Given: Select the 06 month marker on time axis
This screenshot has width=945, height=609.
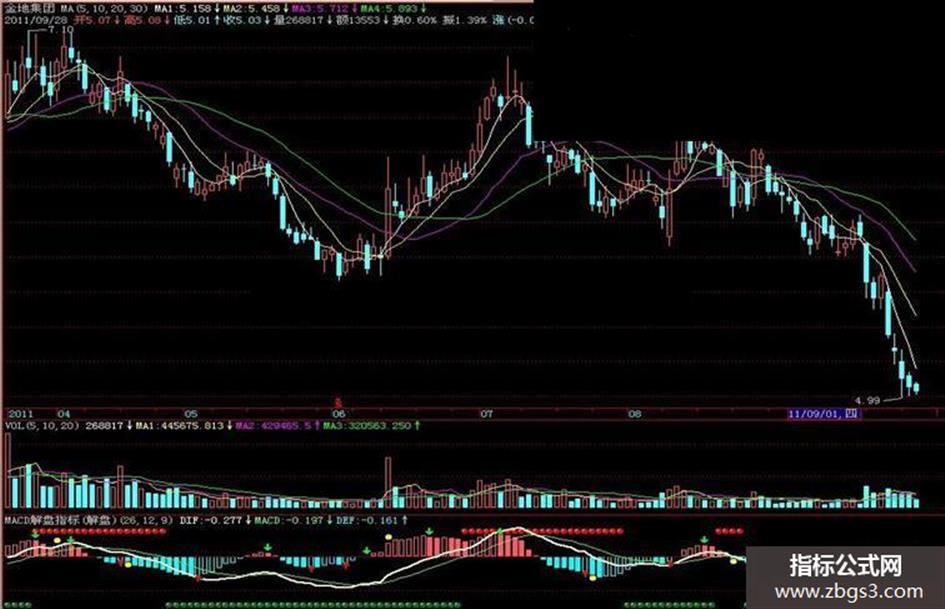Looking at the screenshot, I should click(x=339, y=414).
